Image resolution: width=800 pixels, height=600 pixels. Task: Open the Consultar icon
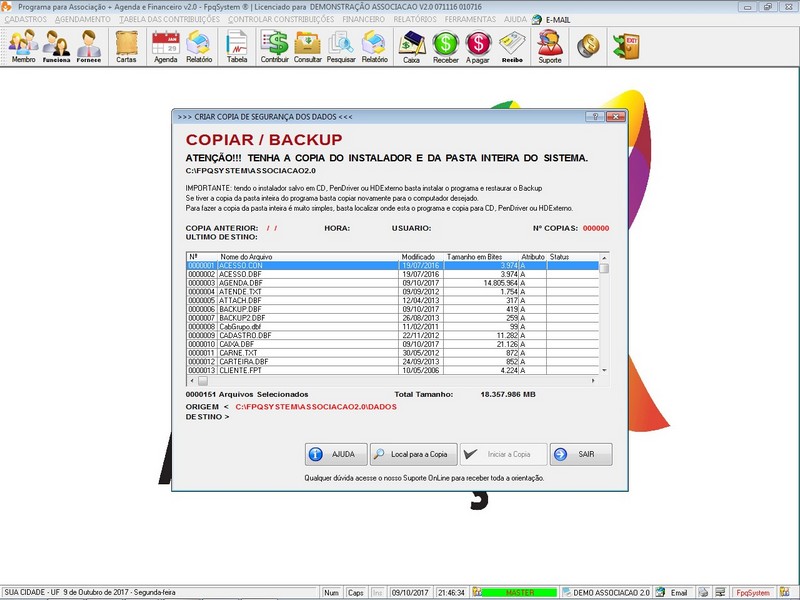(308, 46)
